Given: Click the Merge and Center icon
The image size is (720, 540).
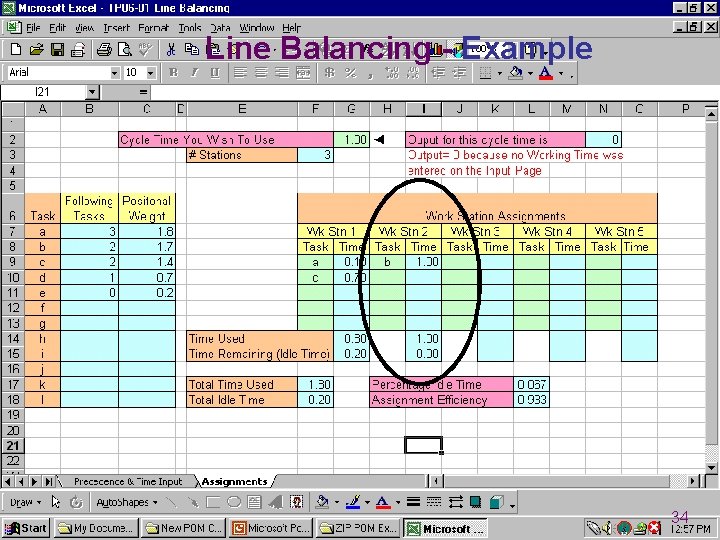Looking at the screenshot, I should (303, 73).
